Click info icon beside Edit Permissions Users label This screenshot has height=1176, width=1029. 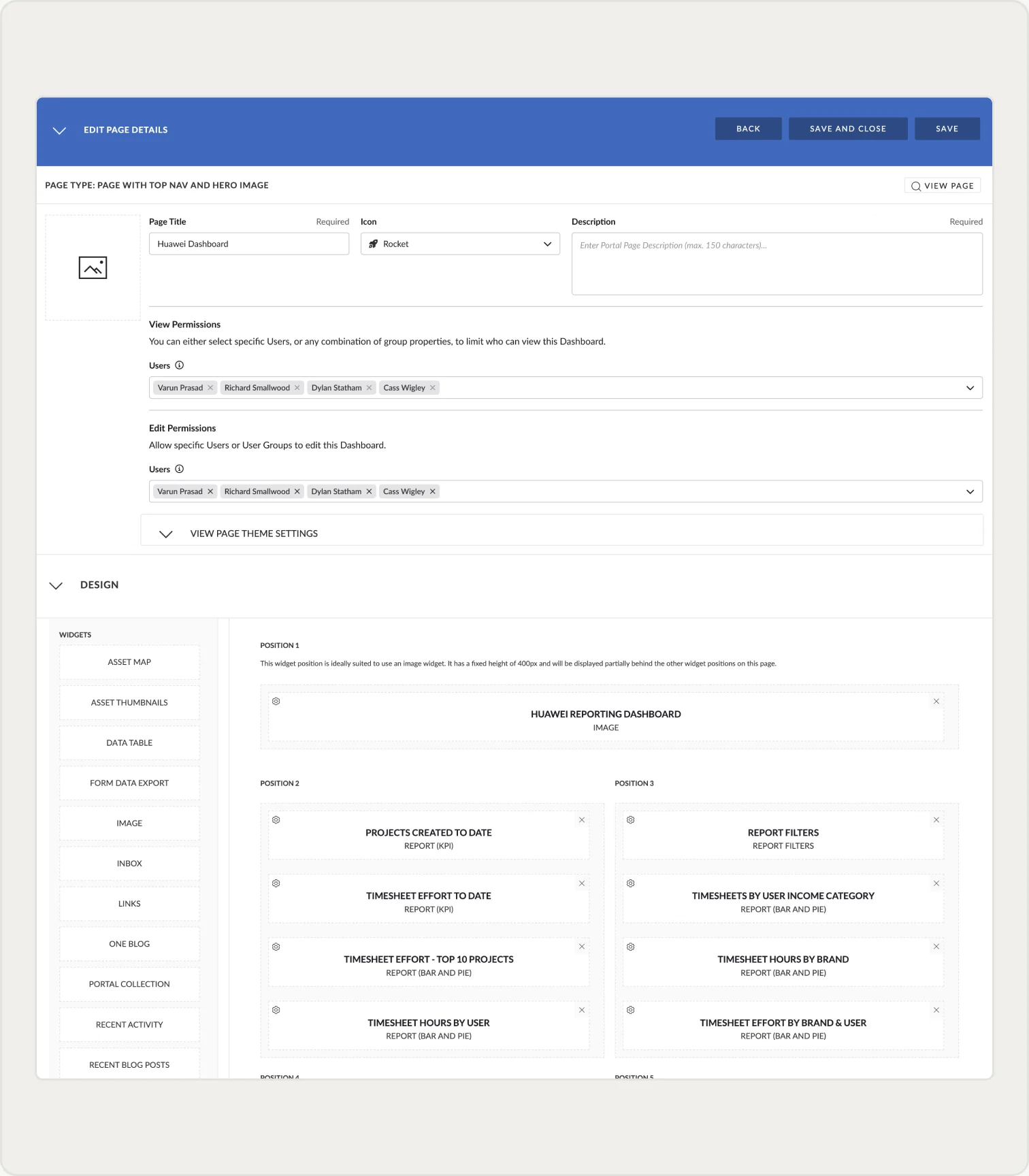pyautogui.click(x=180, y=469)
